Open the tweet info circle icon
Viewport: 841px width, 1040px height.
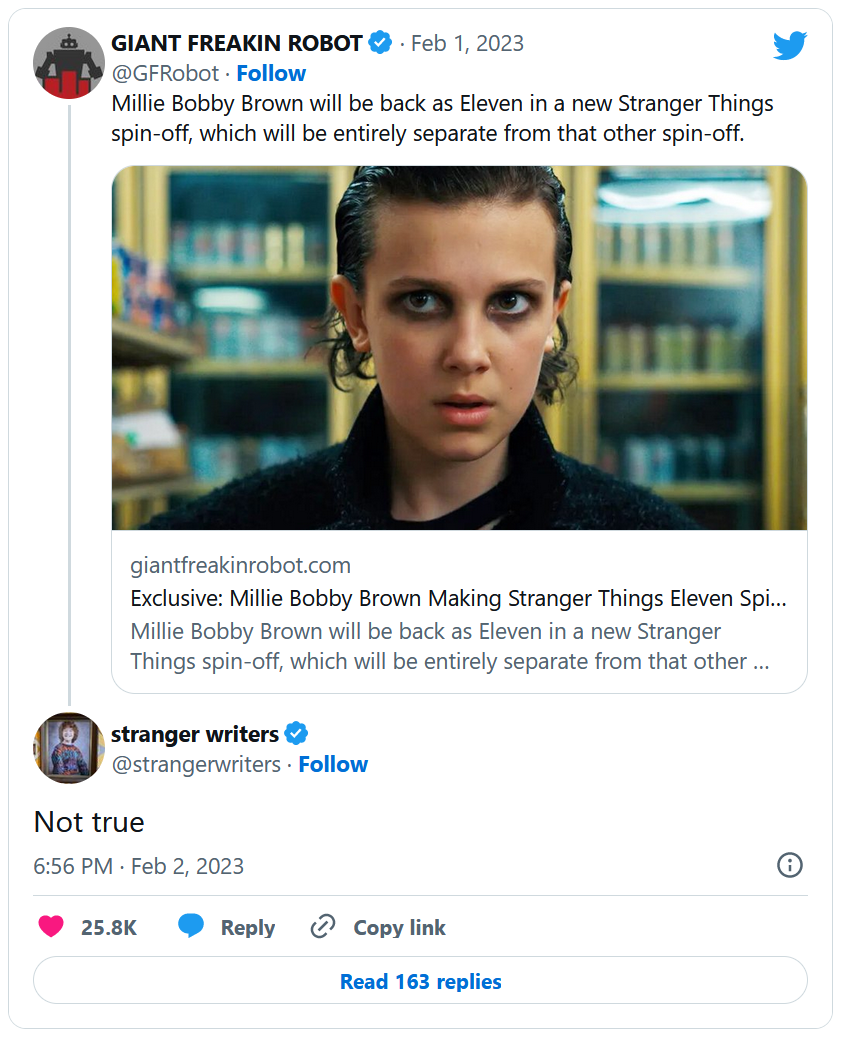(789, 865)
